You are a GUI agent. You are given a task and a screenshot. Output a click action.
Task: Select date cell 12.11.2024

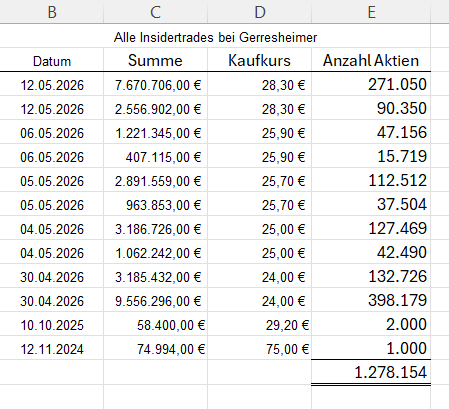click(x=52, y=349)
